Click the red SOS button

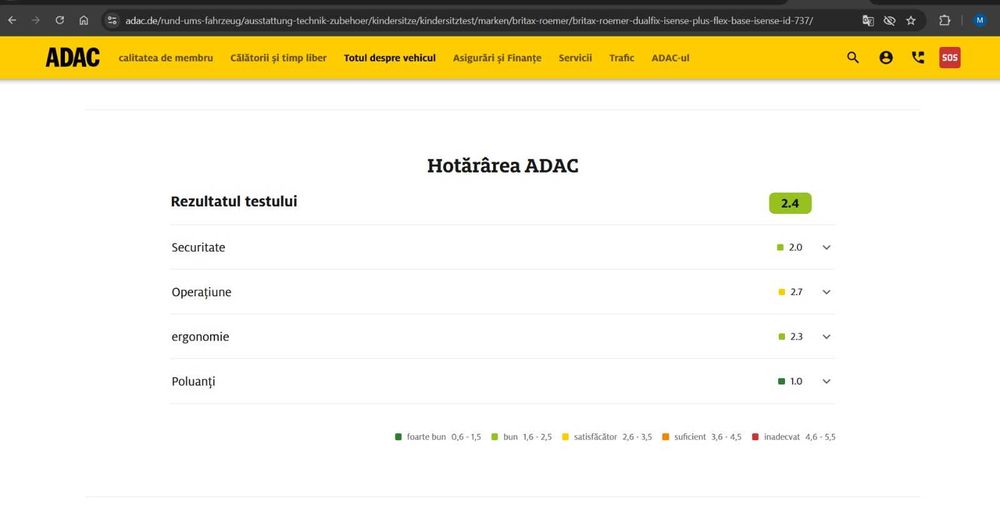950,57
